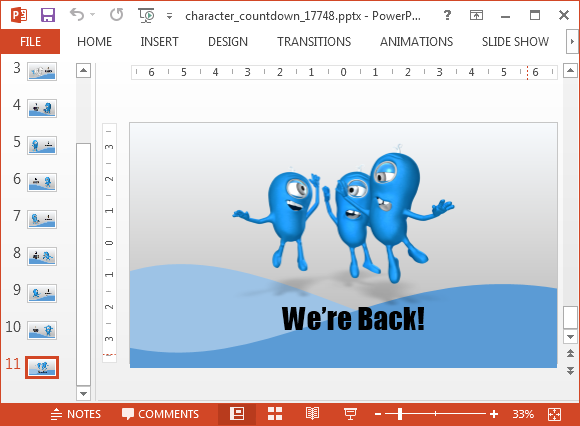Switch to the ANIMATIONS tab

[417, 41]
